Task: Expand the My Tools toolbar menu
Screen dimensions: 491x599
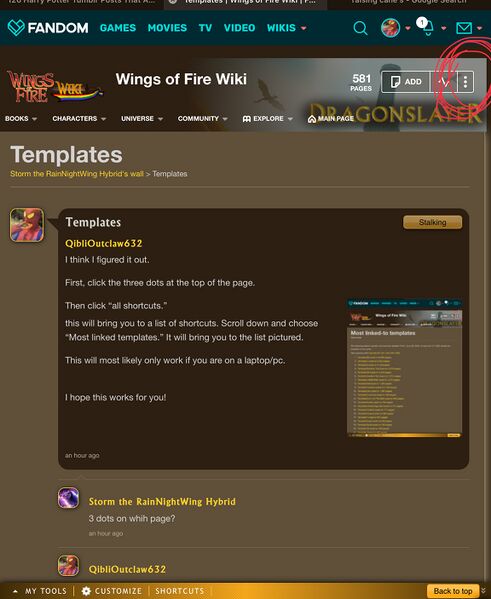Action: point(40,591)
